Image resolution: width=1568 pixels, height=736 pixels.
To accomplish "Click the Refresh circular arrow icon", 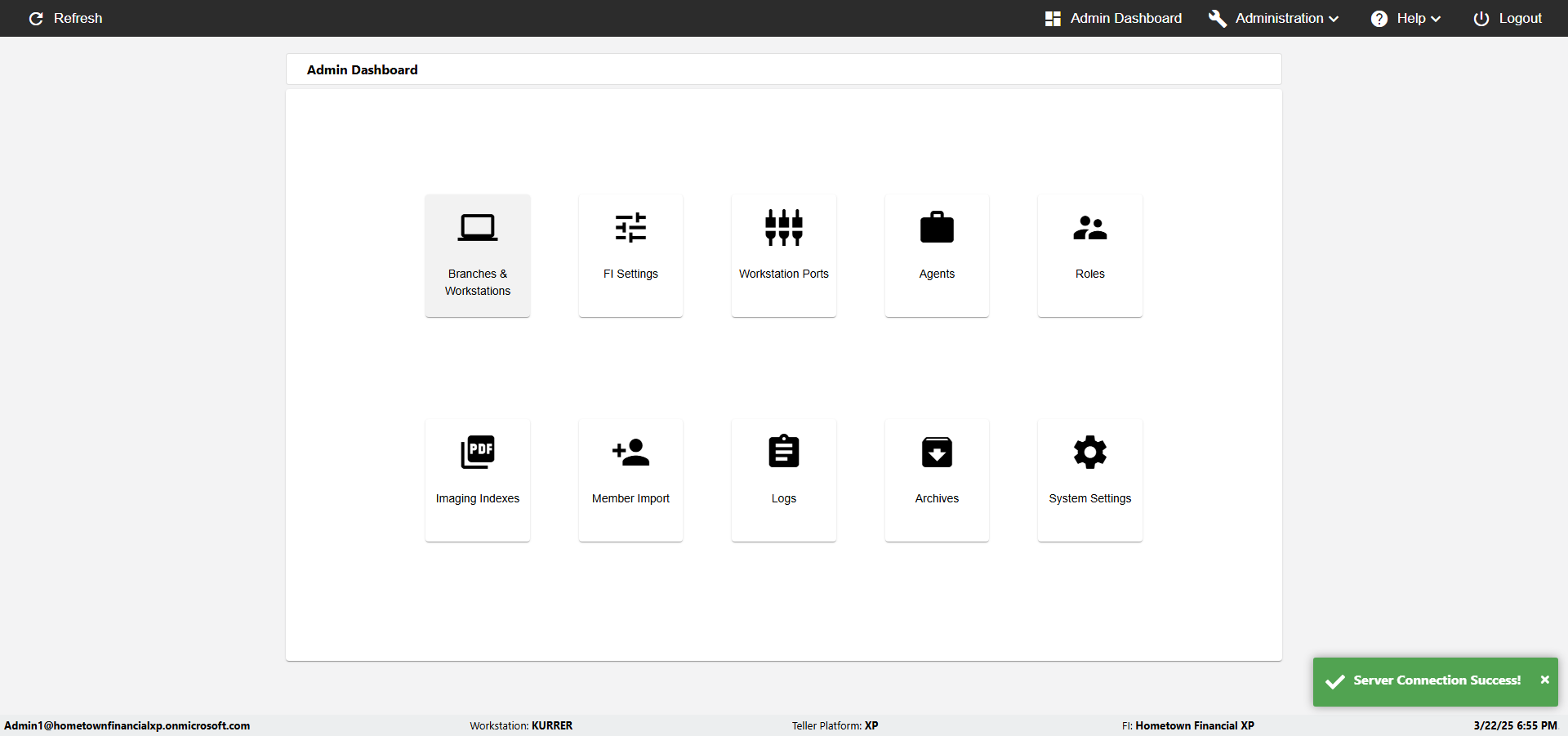I will pyautogui.click(x=36, y=18).
